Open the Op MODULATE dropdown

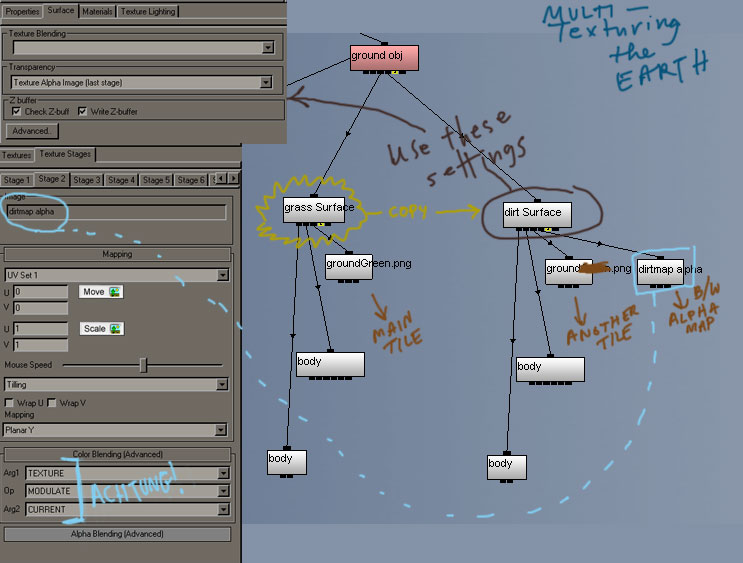pos(125,491)
